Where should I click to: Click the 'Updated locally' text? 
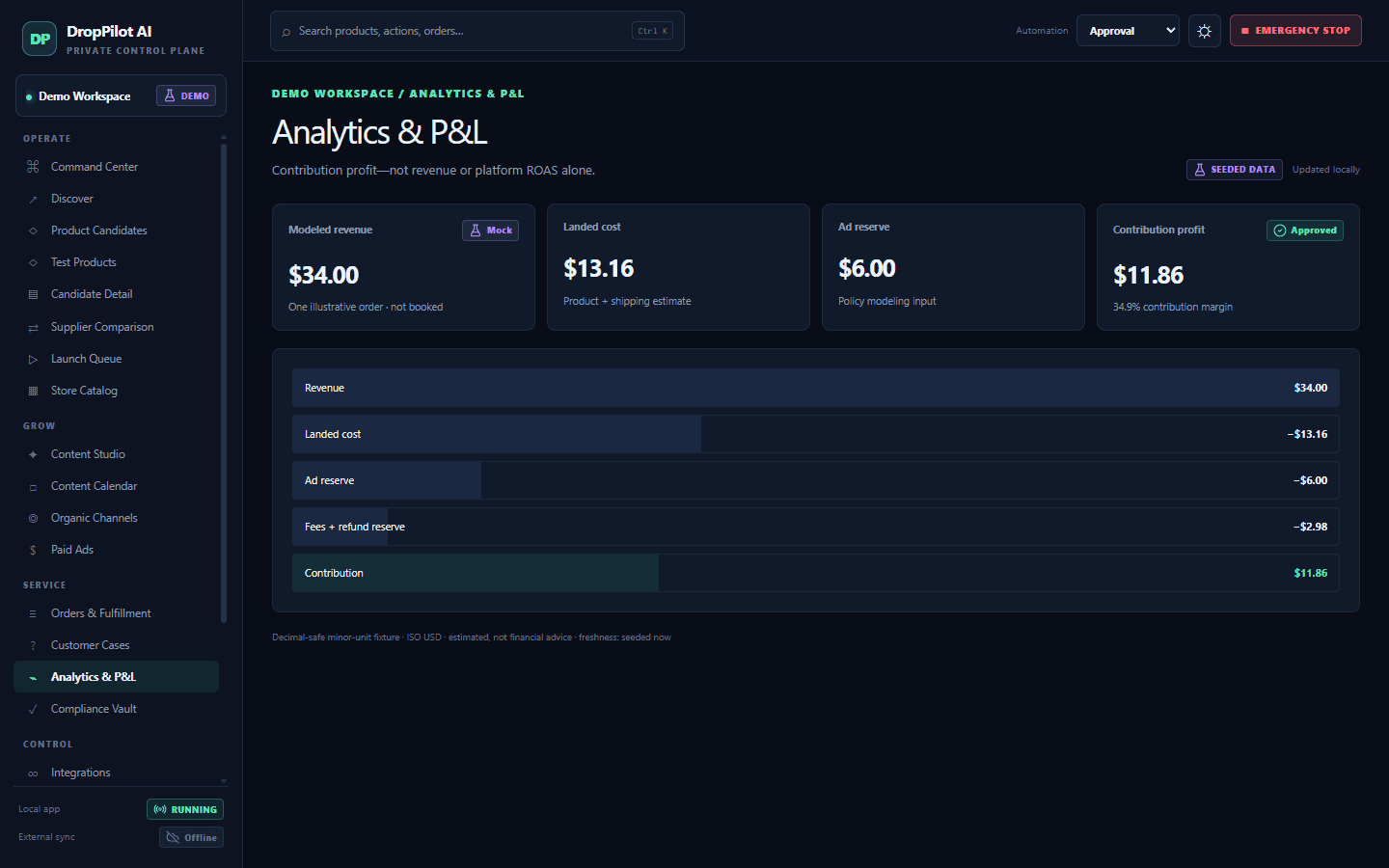[1326, 170]
